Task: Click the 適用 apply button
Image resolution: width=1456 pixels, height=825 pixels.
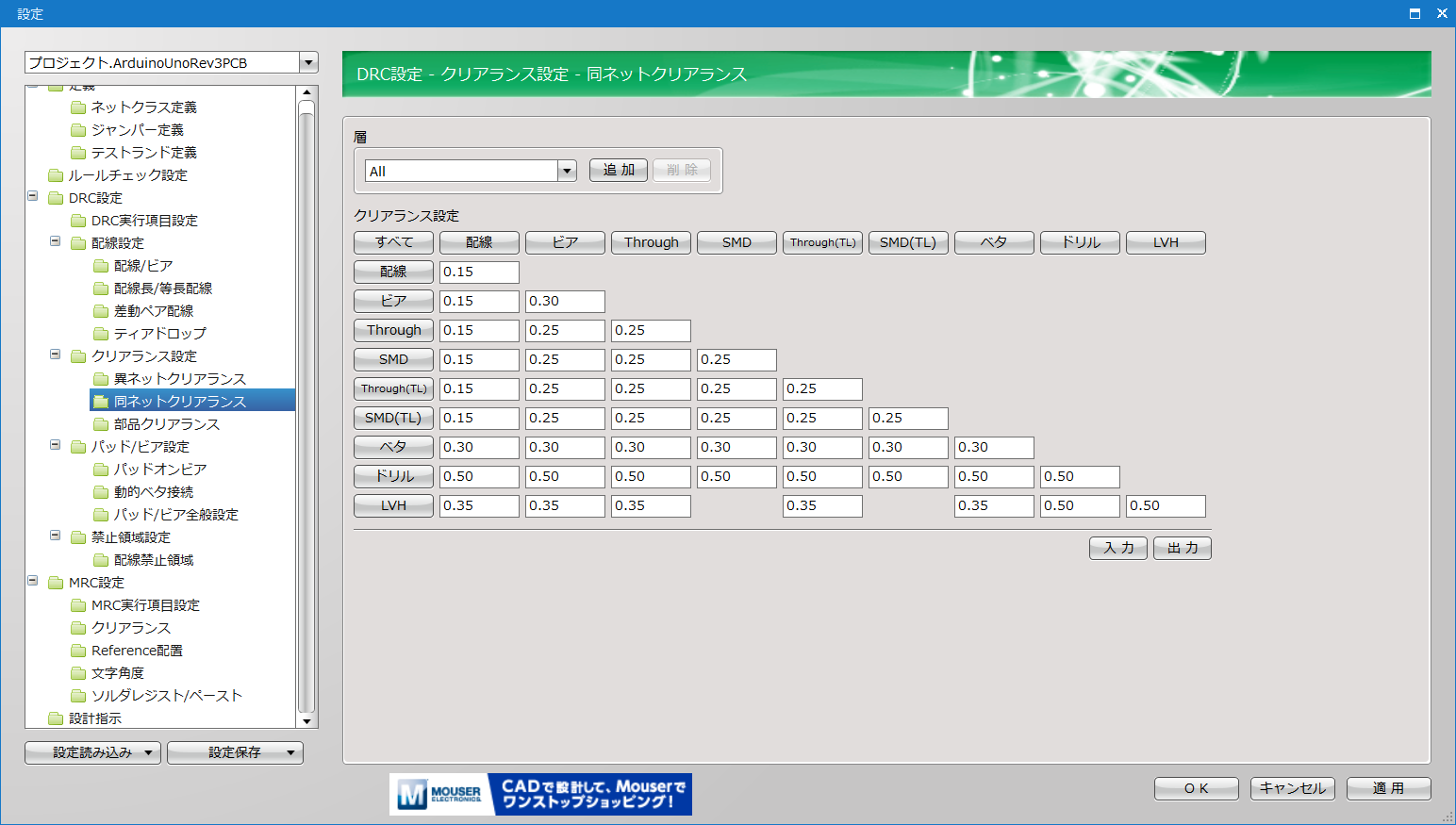Action: pos(1388,788)
